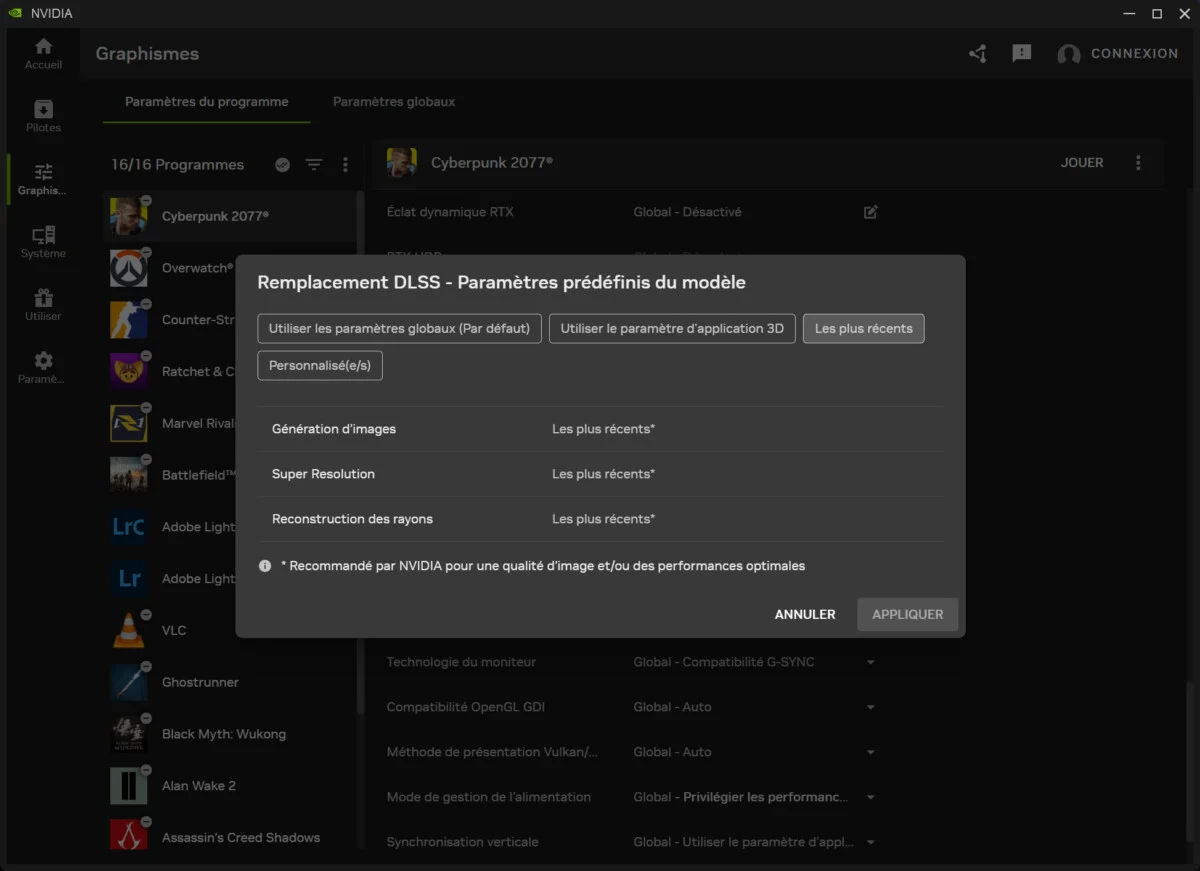The height and width of the screenshot is (871, 1200).
Task: Choose 'Utiliser les paramètres globaux (Par défaut)'
Action: click(399, 329)
